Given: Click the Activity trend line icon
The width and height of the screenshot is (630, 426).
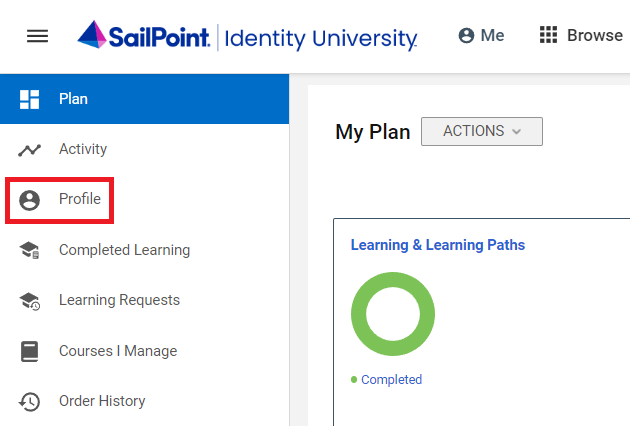Looking at the screenshot, I should coord(29,150).
